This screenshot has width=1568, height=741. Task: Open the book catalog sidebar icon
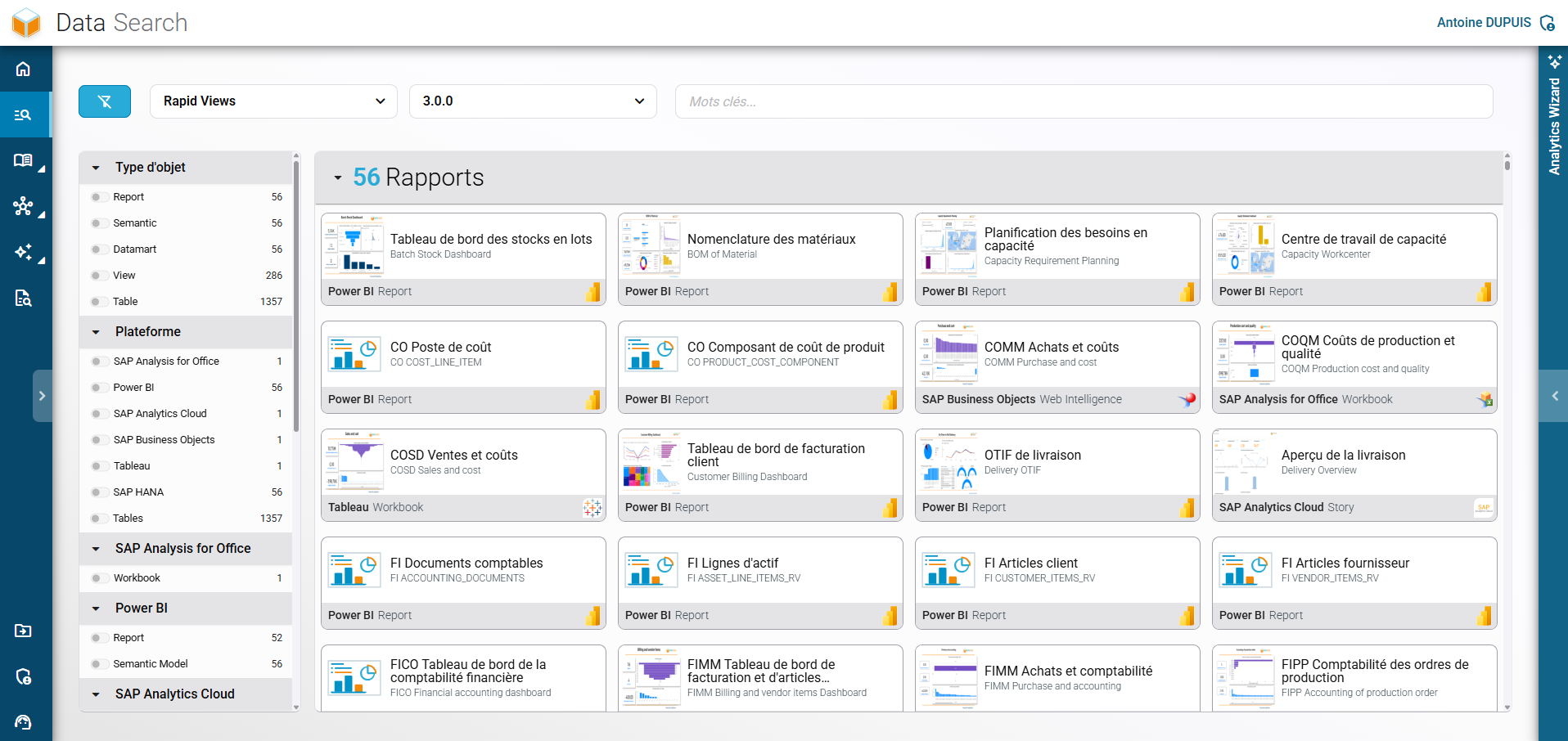point(23,160)
